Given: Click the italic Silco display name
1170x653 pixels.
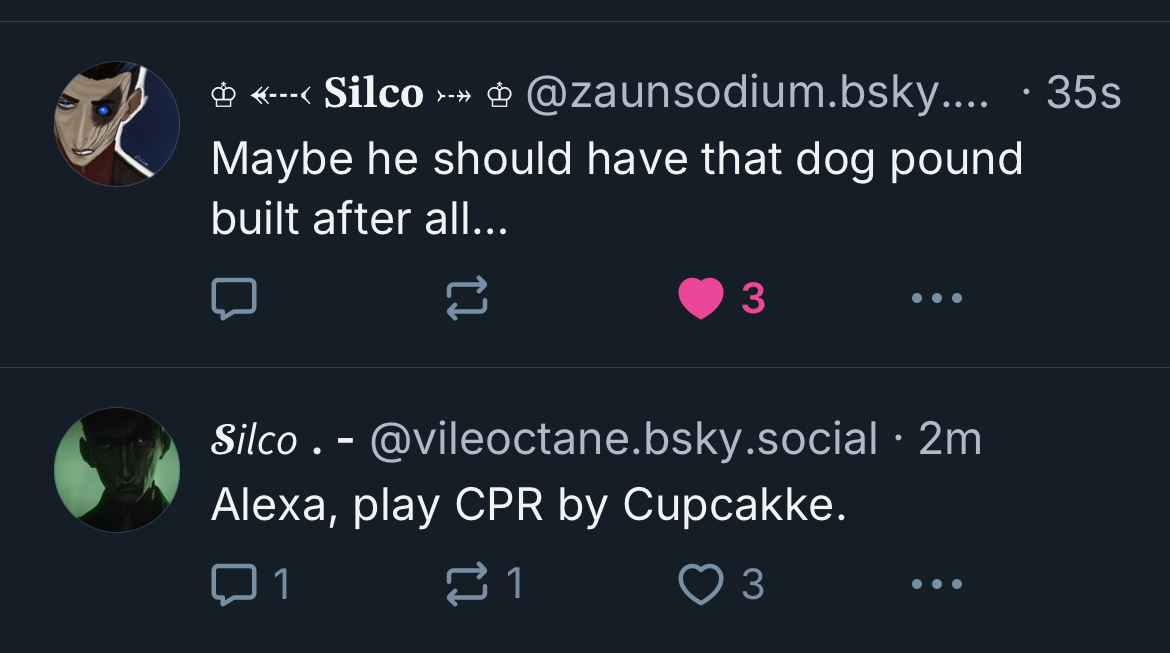Looking at the screenshot, I should 256,440.
